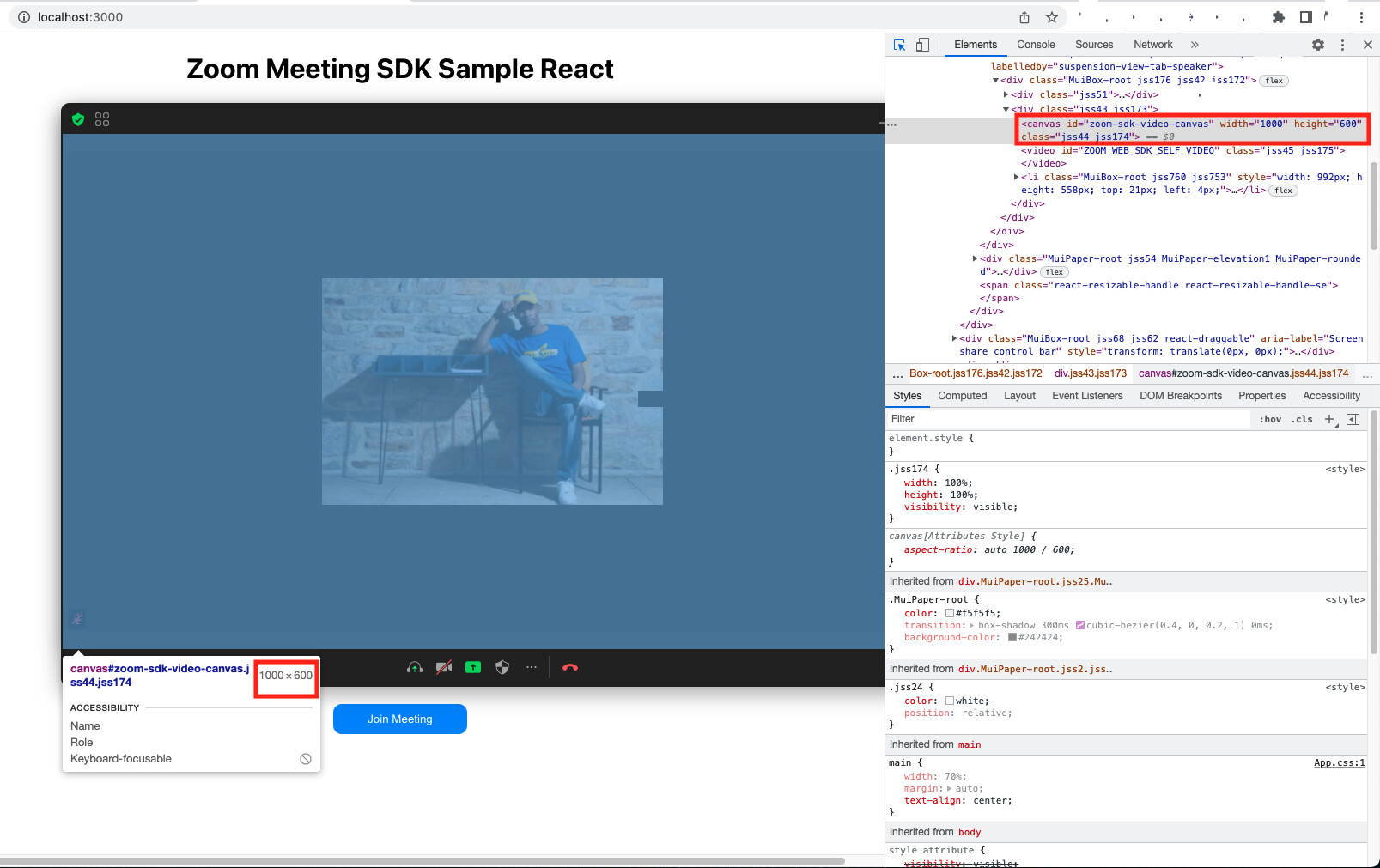Click the horizontal page scrollbar
Viewport: 1380px width, 868px height.
pyautogui.click(x=423, y=860)
